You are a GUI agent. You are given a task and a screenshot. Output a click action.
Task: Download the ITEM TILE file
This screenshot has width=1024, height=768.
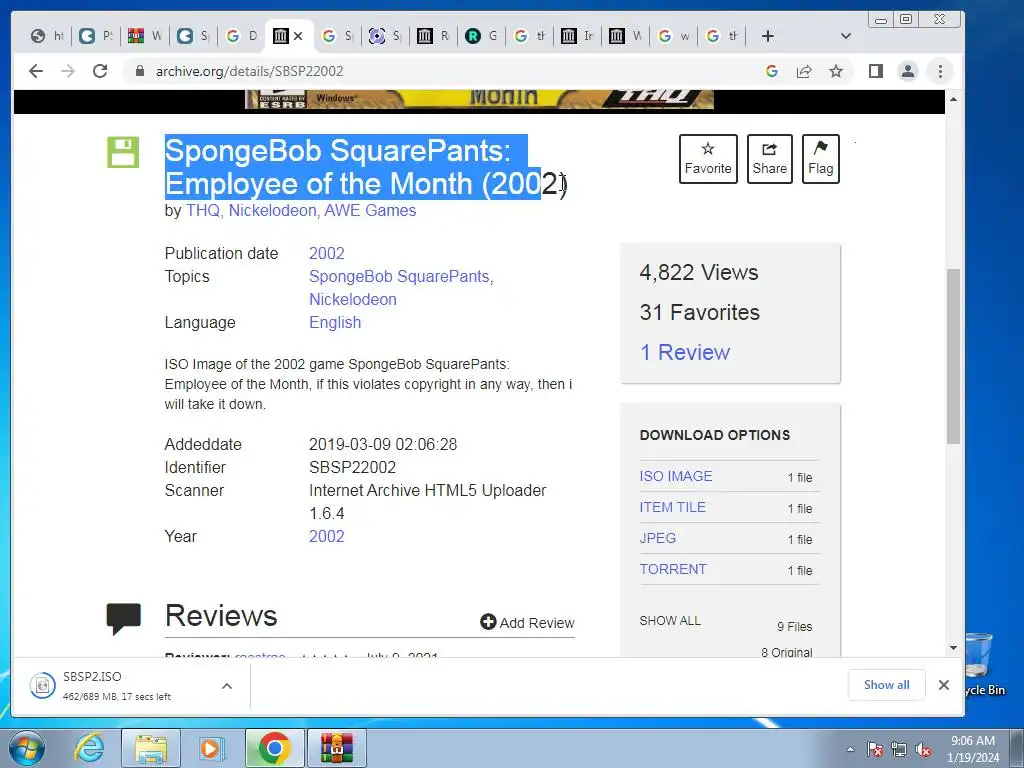673,507
